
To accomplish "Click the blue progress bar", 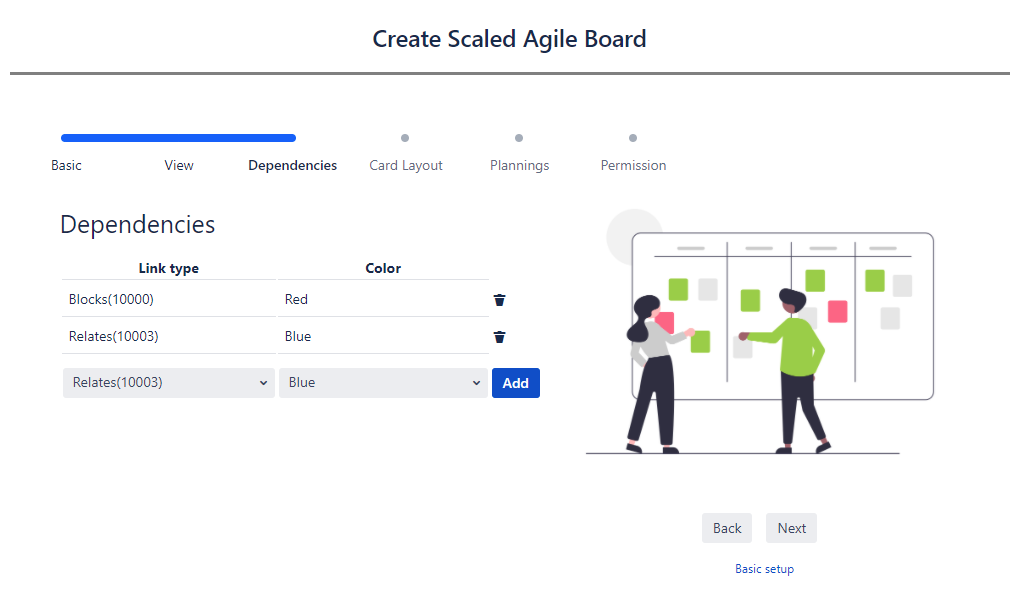I will point(179,138).
